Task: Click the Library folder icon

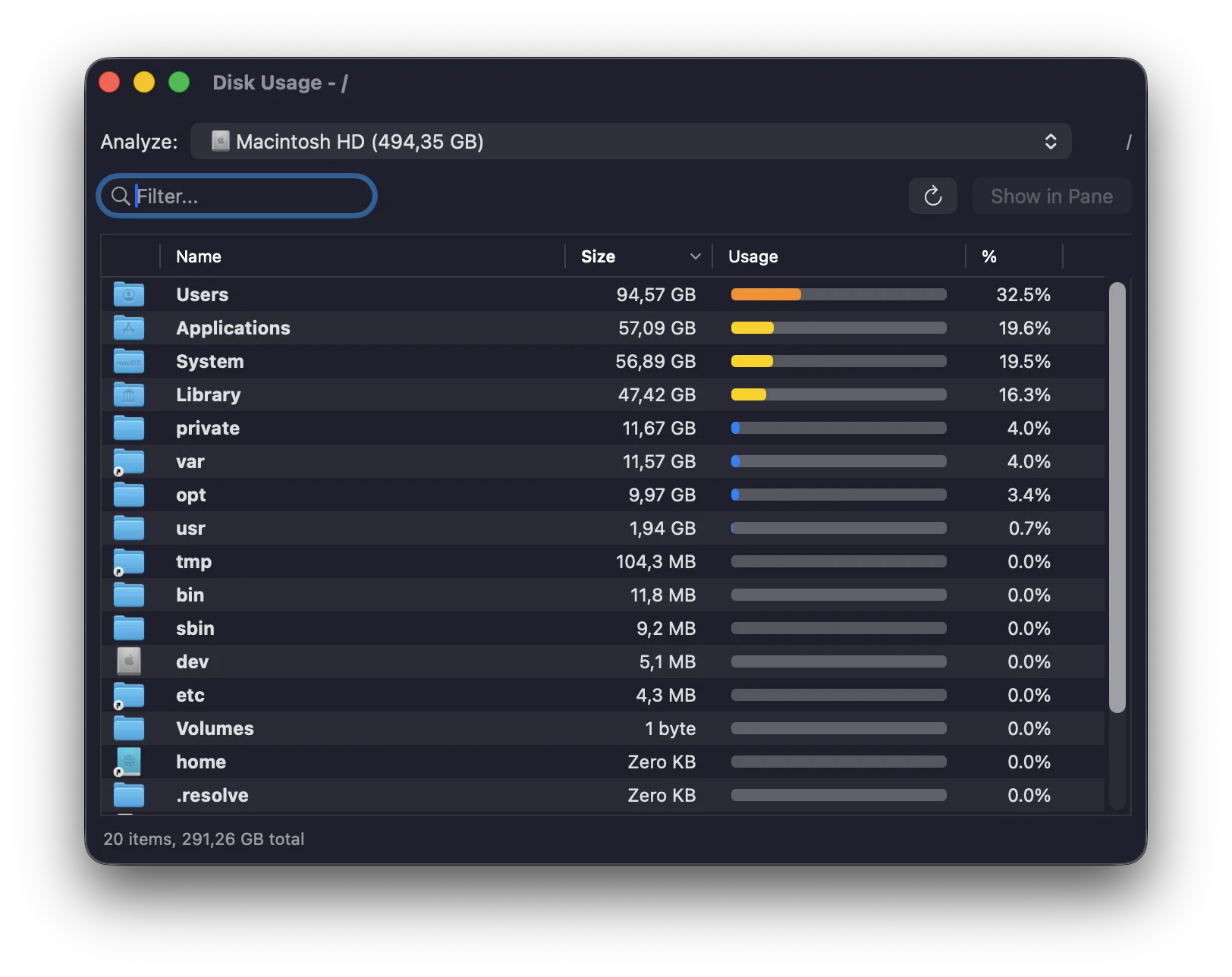Action: point(129,394)
